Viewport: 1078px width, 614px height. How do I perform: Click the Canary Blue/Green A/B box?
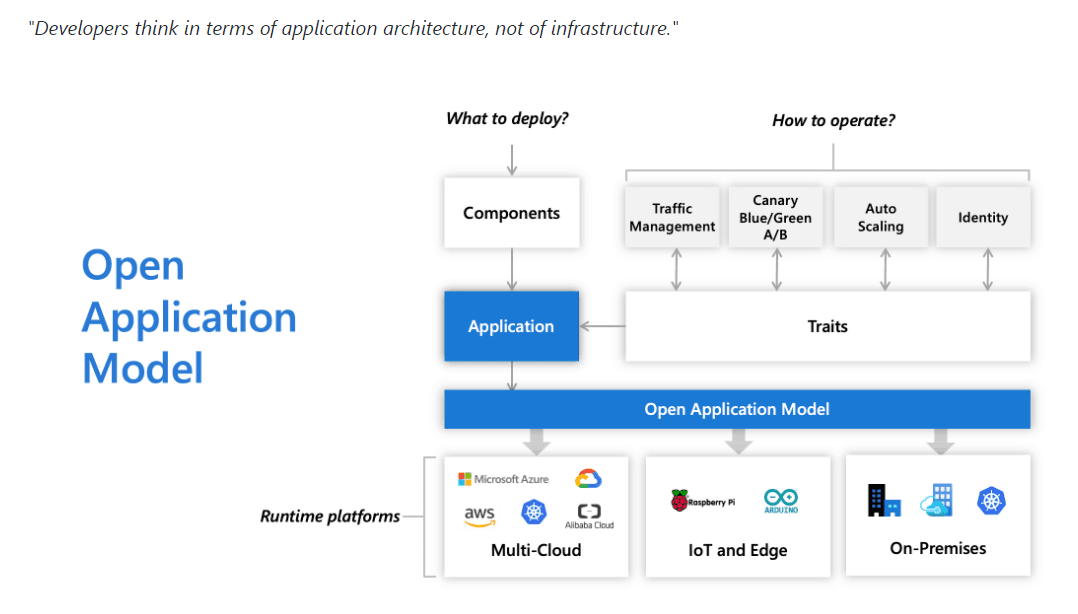click(x=775, y=217)
